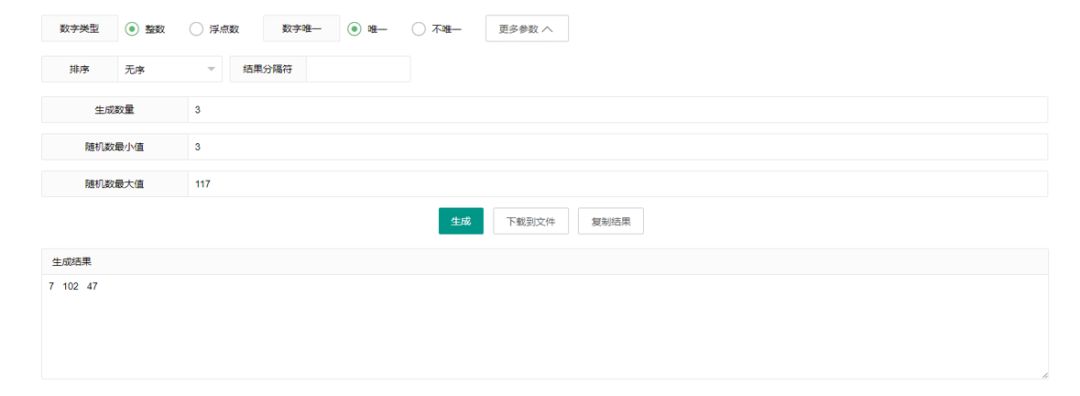This screenshot has width=1080, height=396.
Task: Click the 随机数最小值 label
Action: click(x=114, y=147)
